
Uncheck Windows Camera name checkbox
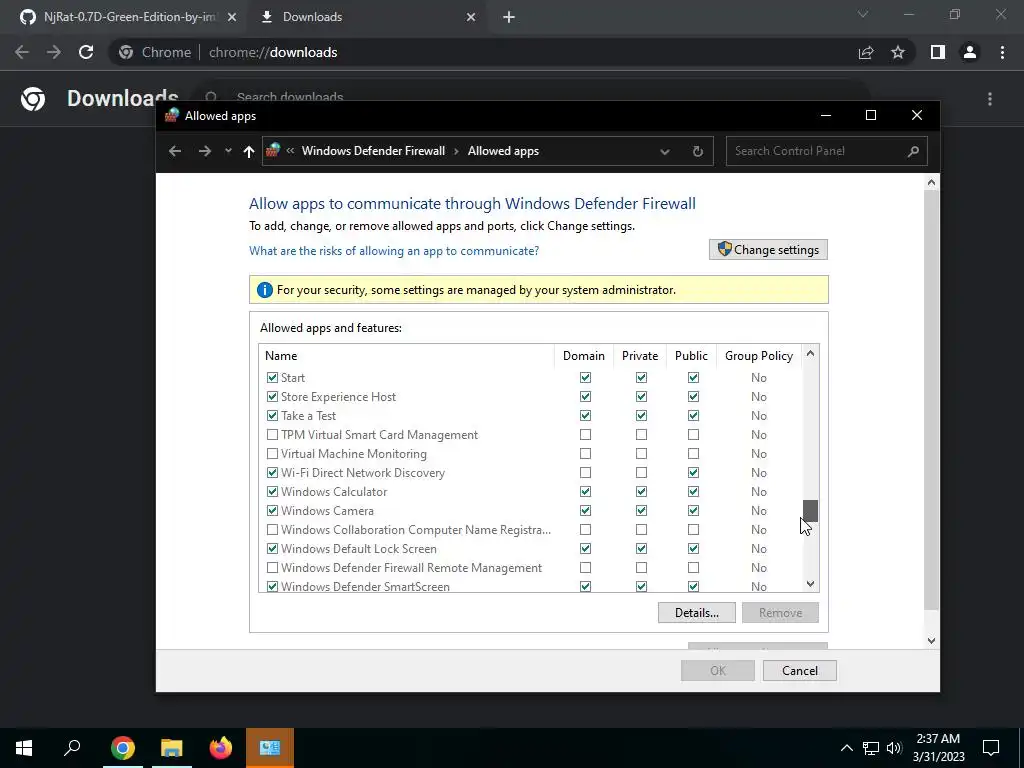(272, 510)
